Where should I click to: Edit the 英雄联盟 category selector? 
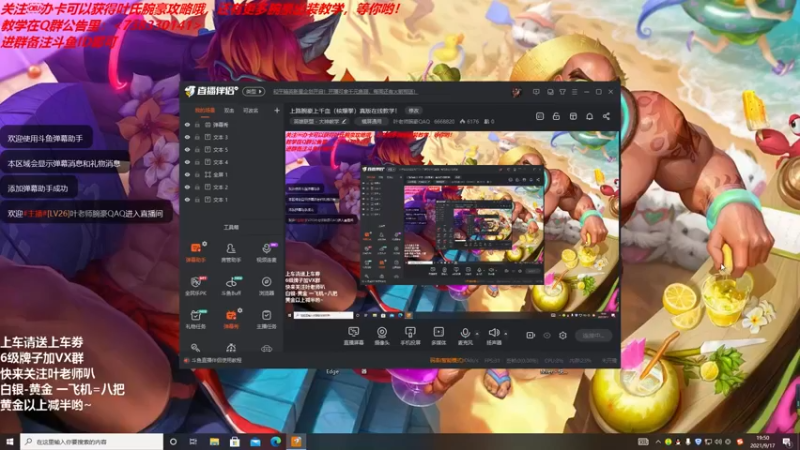click(x=319, y=121)
